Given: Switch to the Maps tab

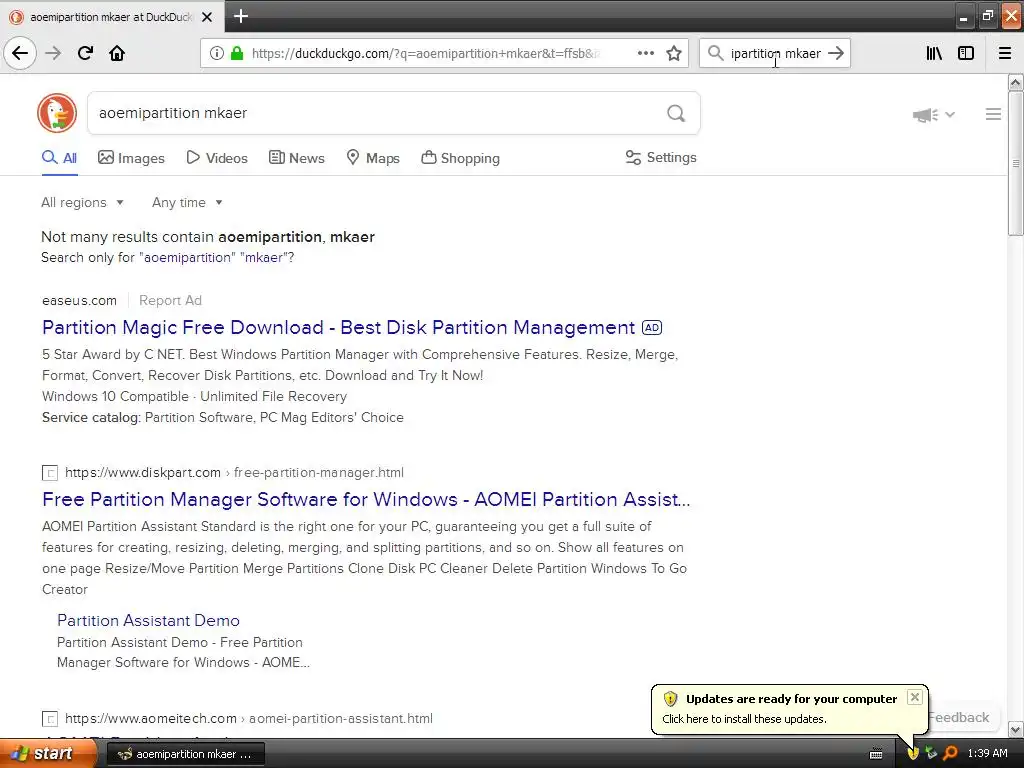Looking at the screenshot, I should [x=373, y=158].
